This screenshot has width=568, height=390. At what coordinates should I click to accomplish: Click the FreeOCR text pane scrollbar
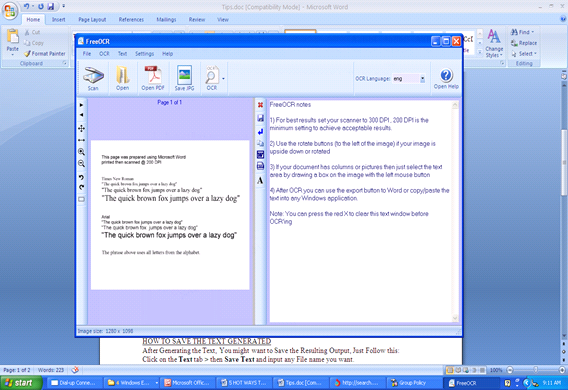(455, 211)
